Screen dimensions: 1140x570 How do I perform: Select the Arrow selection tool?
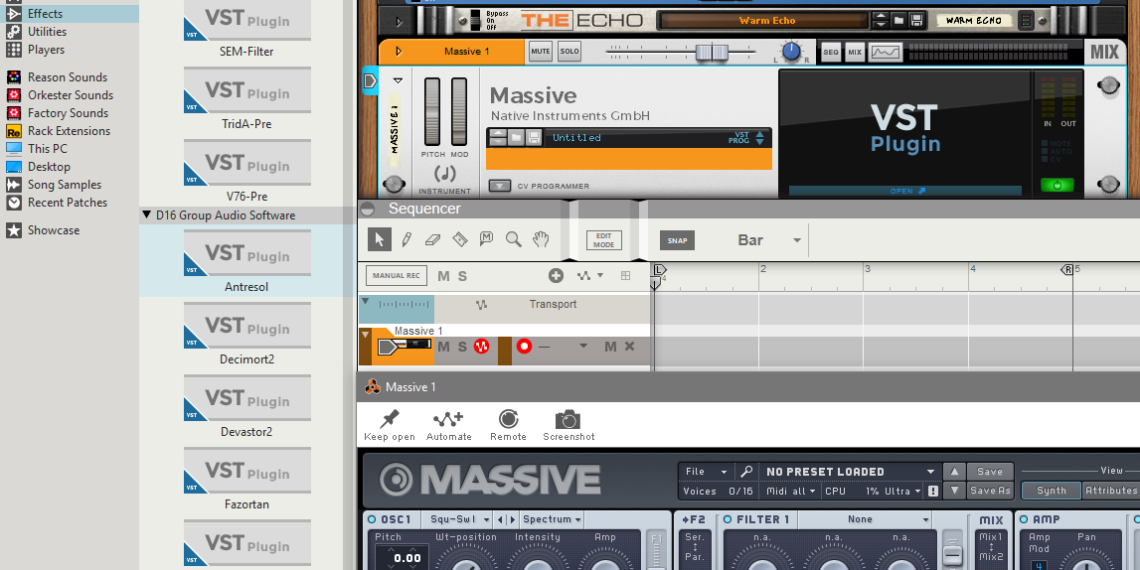click(x=380, y=239)
